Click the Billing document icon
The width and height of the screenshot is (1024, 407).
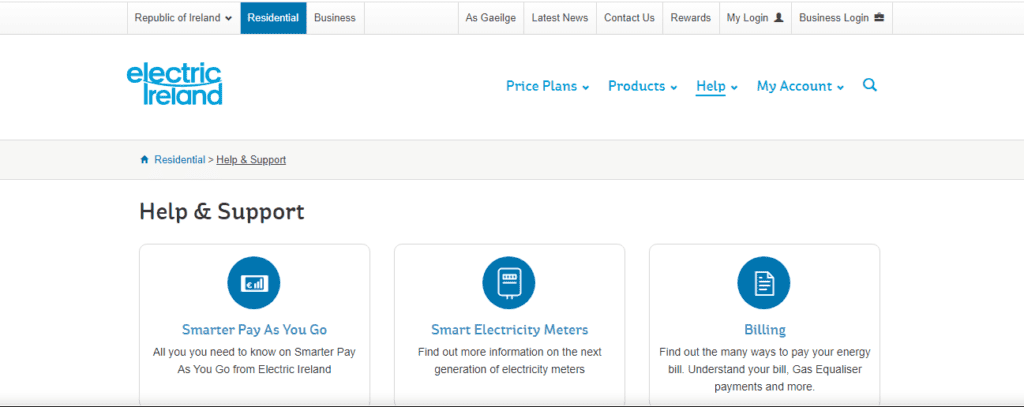pos(763,283)
